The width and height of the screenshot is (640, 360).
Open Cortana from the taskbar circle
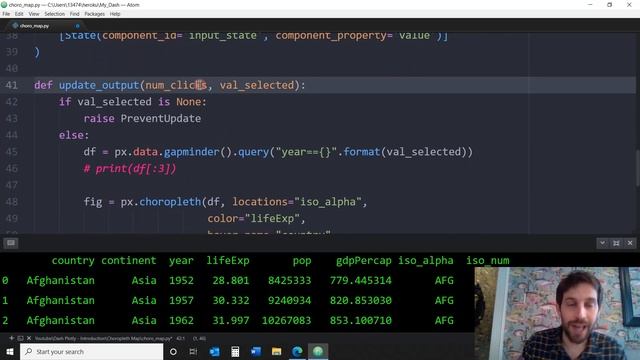pyautogui.click(x=173, y=351)
